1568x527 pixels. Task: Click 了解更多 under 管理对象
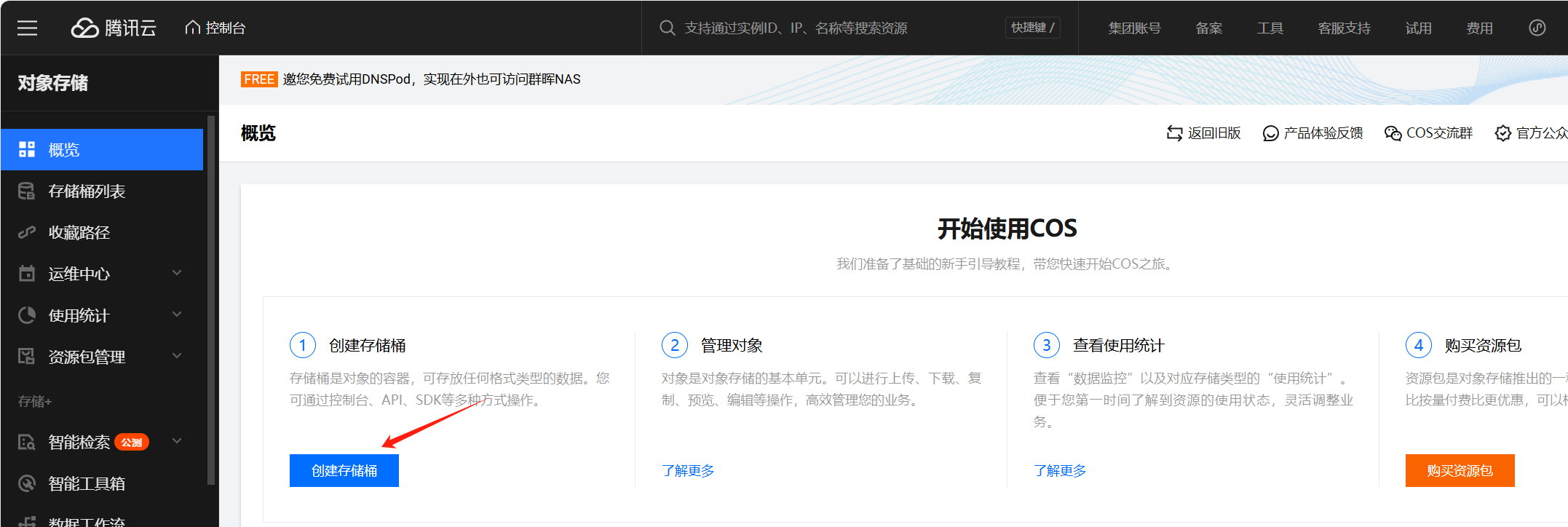pyautogui.click(x=688, y=471)
